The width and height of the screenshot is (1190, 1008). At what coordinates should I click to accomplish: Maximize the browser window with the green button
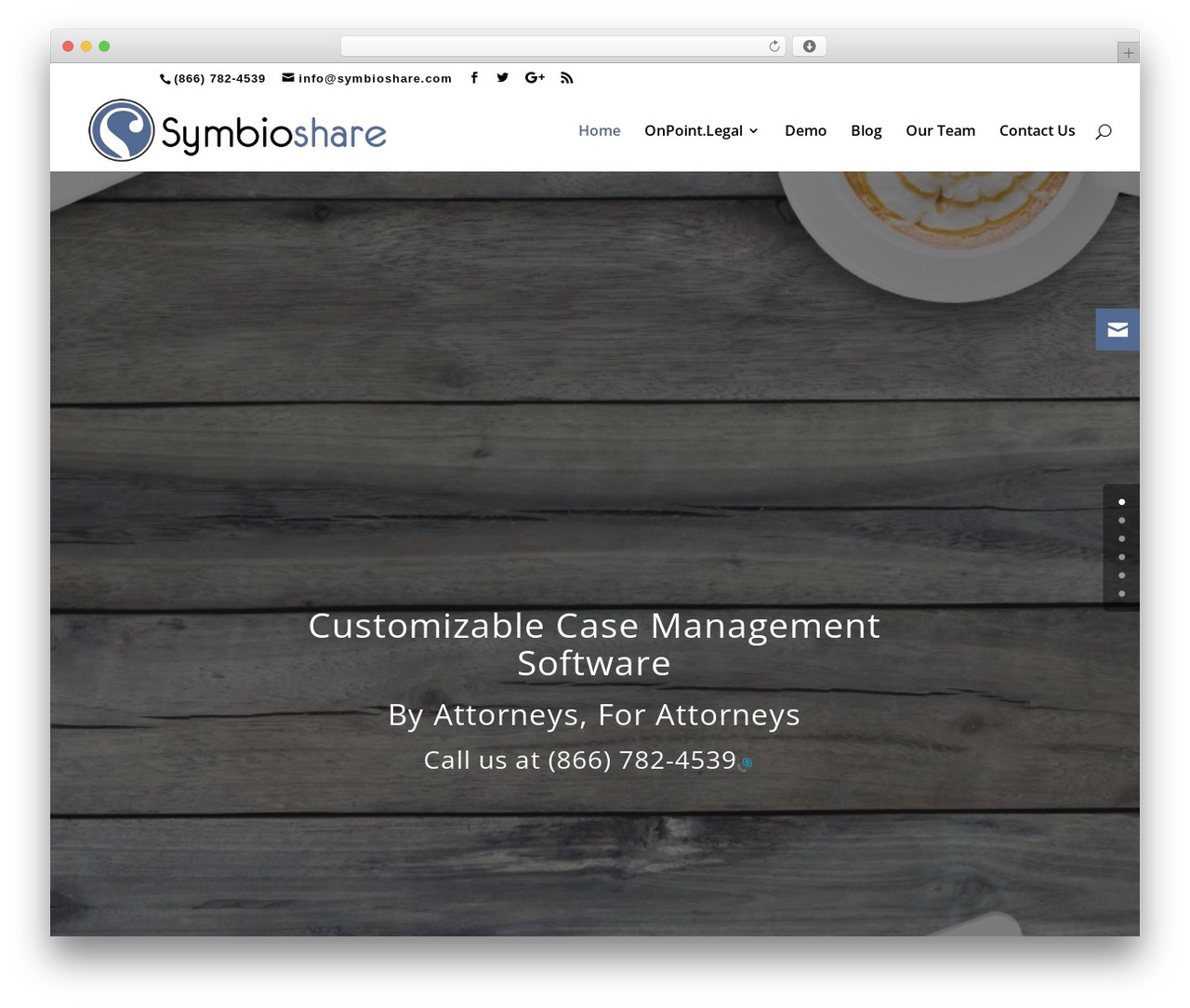pyautogui.click(x=104, y=46)
